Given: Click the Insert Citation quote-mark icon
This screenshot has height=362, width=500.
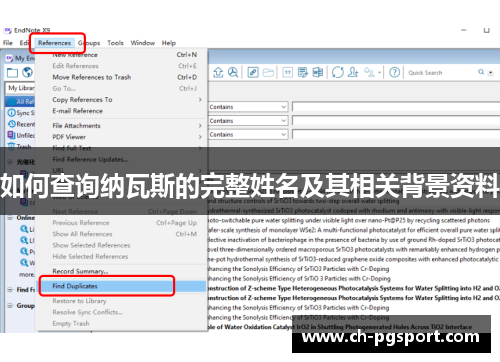Looking at the screenshot, I should click(288, 72).
